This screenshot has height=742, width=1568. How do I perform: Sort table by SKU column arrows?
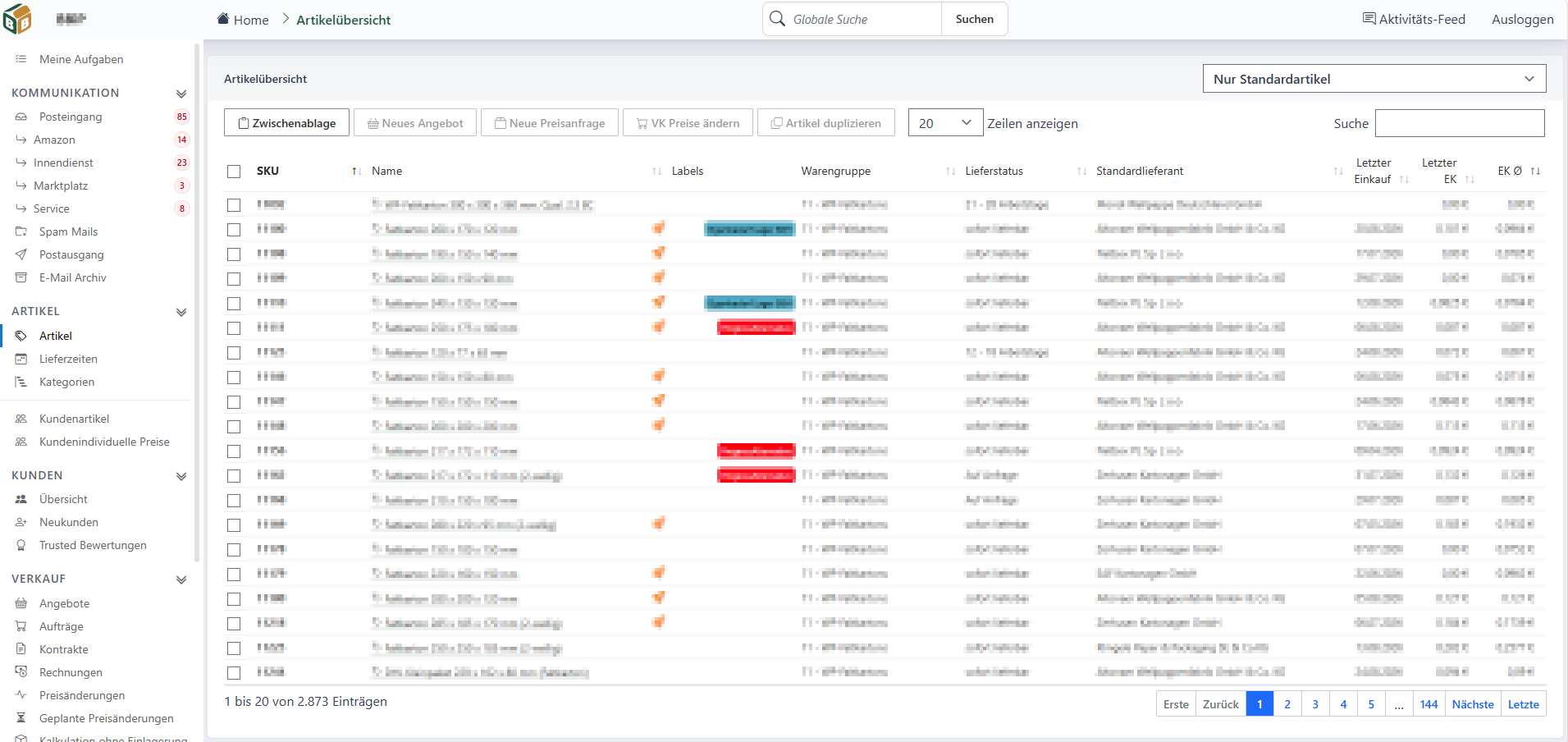pyautogui.click(x=356, y=171)
